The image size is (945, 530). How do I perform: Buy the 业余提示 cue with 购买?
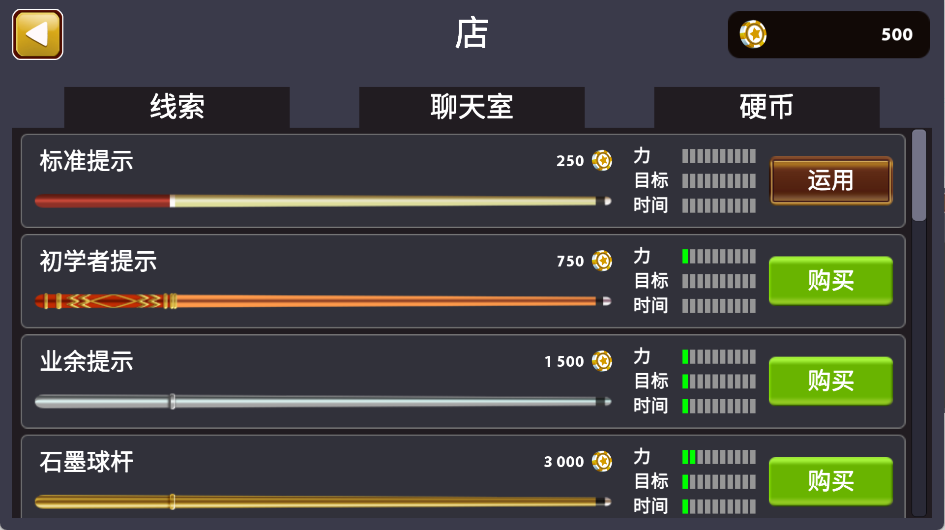[x=831, y=381]
